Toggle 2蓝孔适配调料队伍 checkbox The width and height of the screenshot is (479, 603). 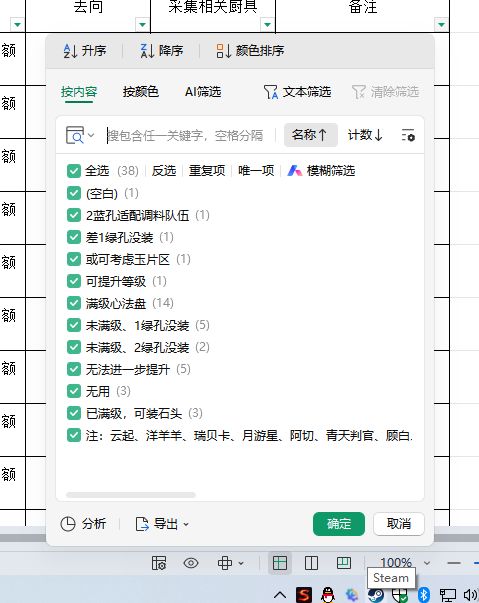pyautogui.click(x=73, y=215)
